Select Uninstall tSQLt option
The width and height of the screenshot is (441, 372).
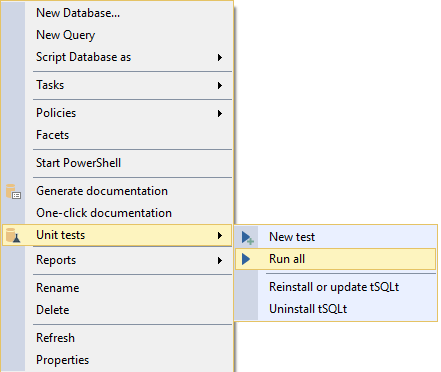336,309
